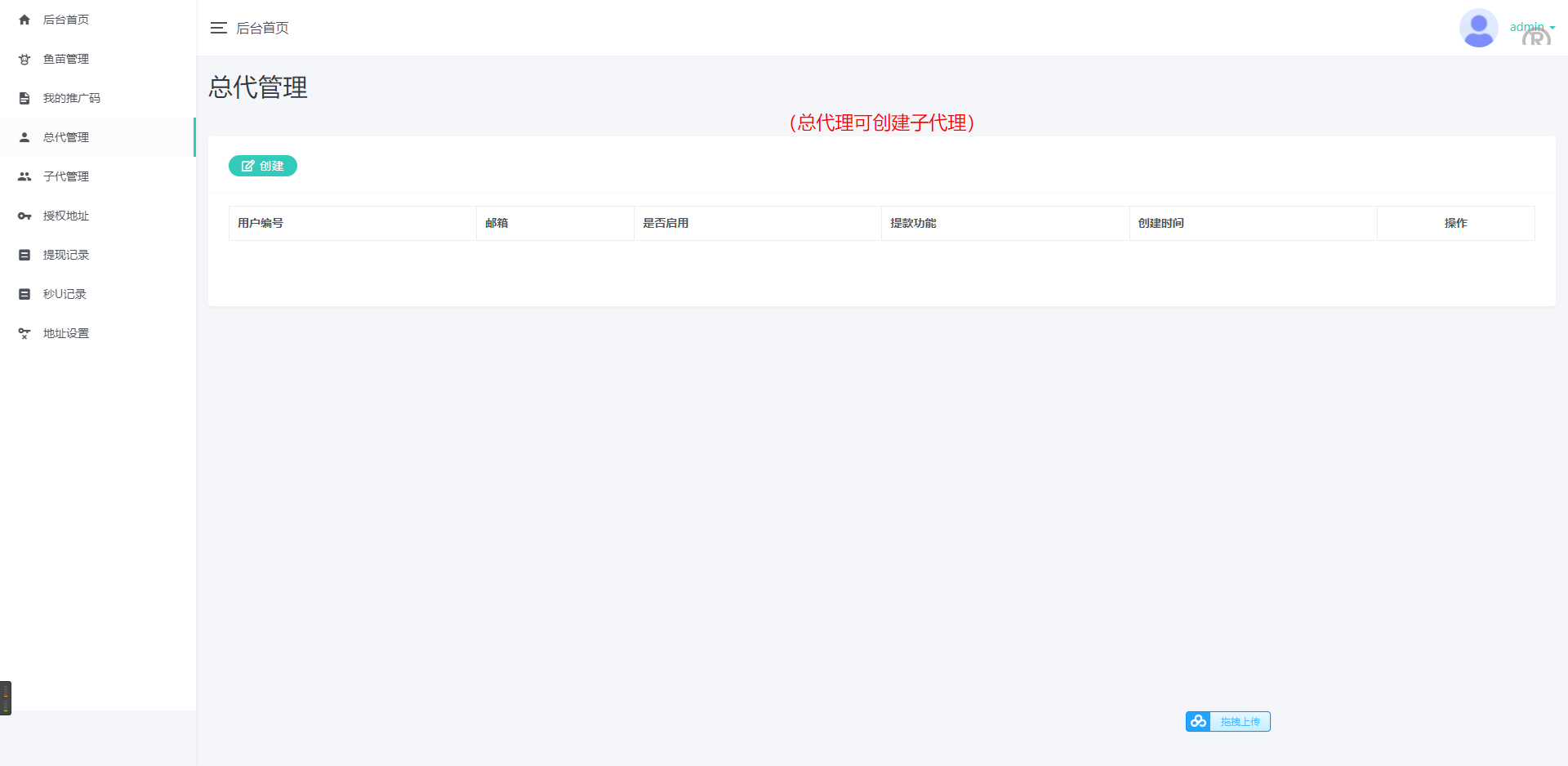
Task: Click the 创建时间 column header
Action: pyautogui.click(x=1160, y=223)
